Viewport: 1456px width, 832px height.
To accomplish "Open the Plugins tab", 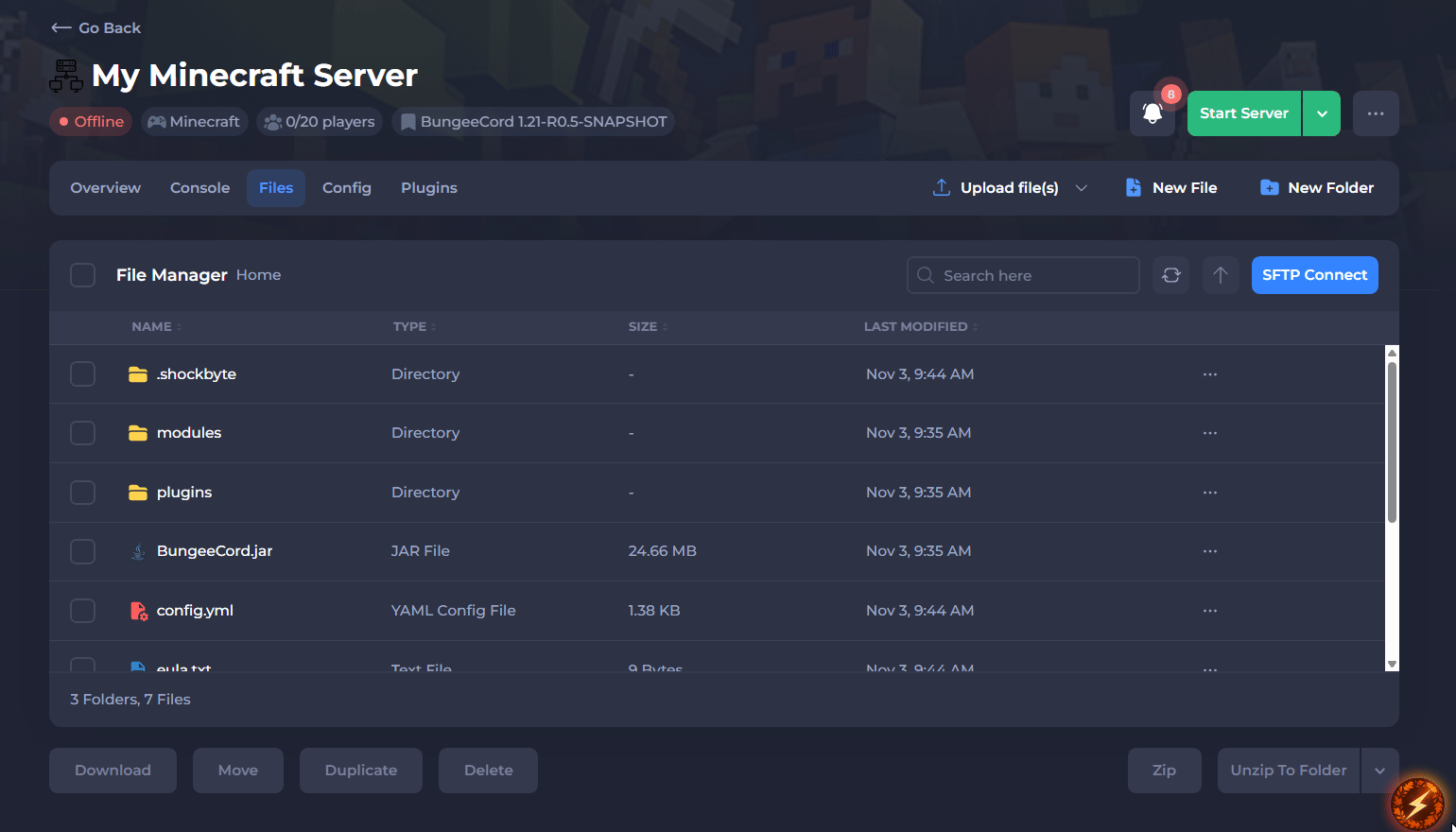I will pos(428,188).
